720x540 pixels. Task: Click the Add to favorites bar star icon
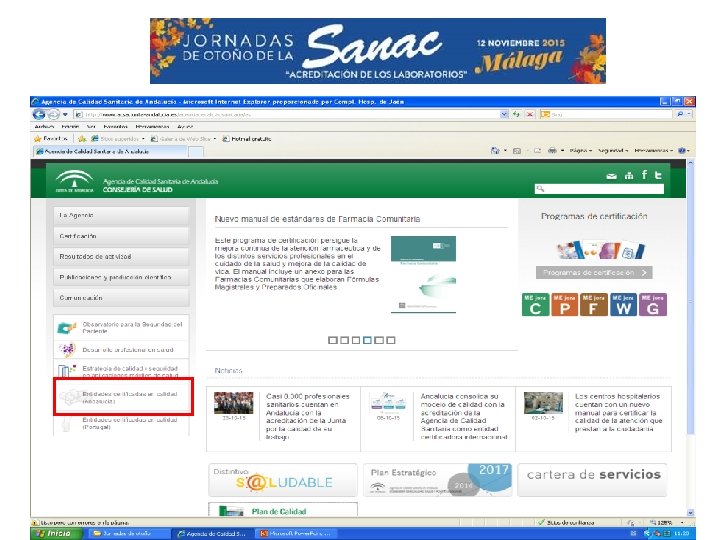tap(82, 139)
